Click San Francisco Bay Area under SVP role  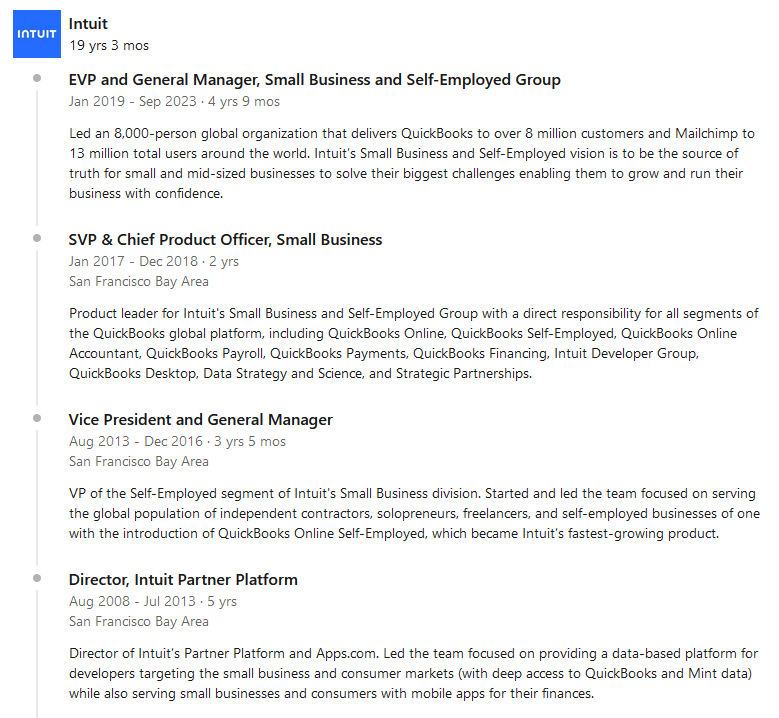[138, 281]
